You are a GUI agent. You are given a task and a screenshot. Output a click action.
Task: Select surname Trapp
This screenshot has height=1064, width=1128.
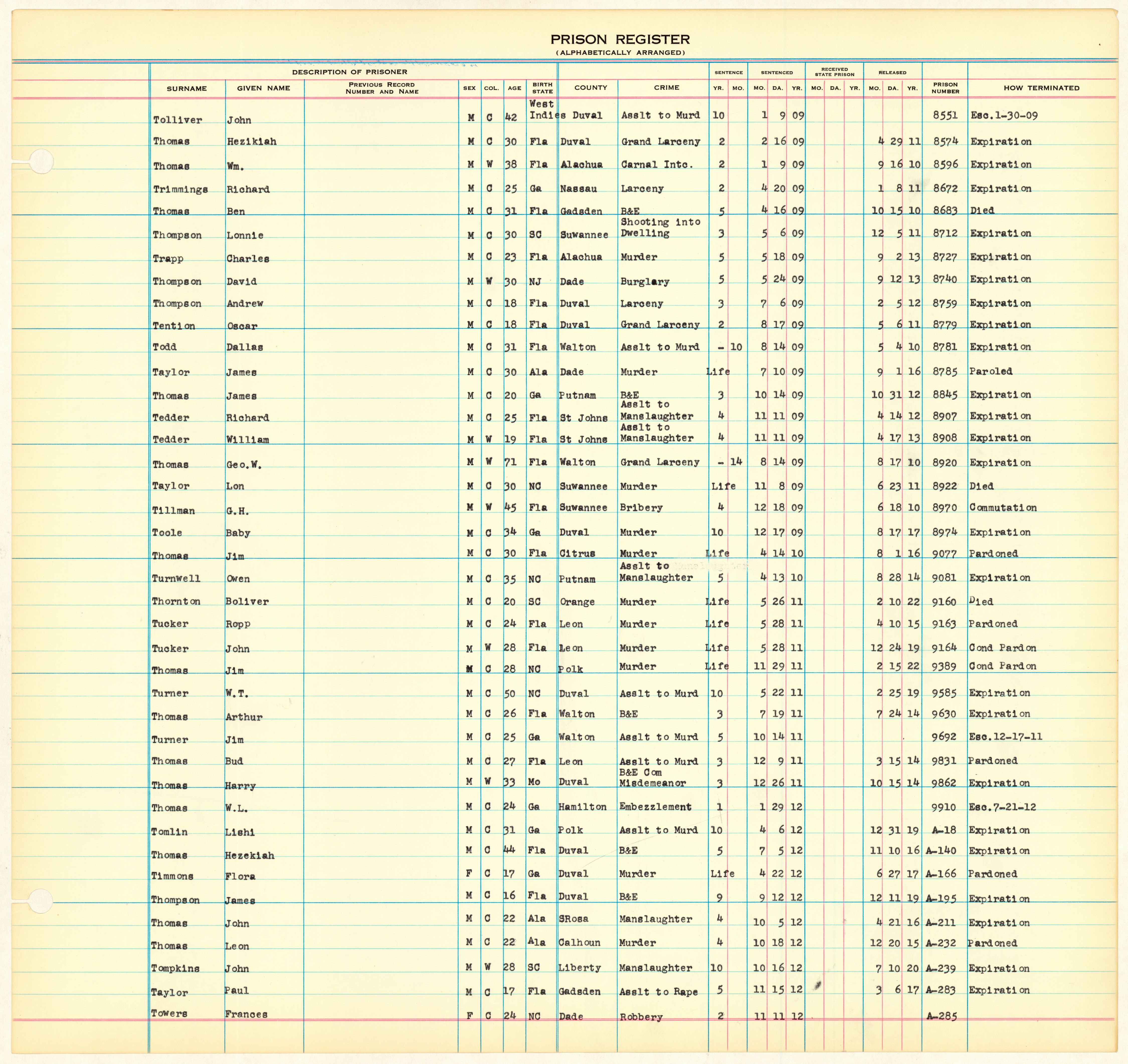[x=168, y=259]
